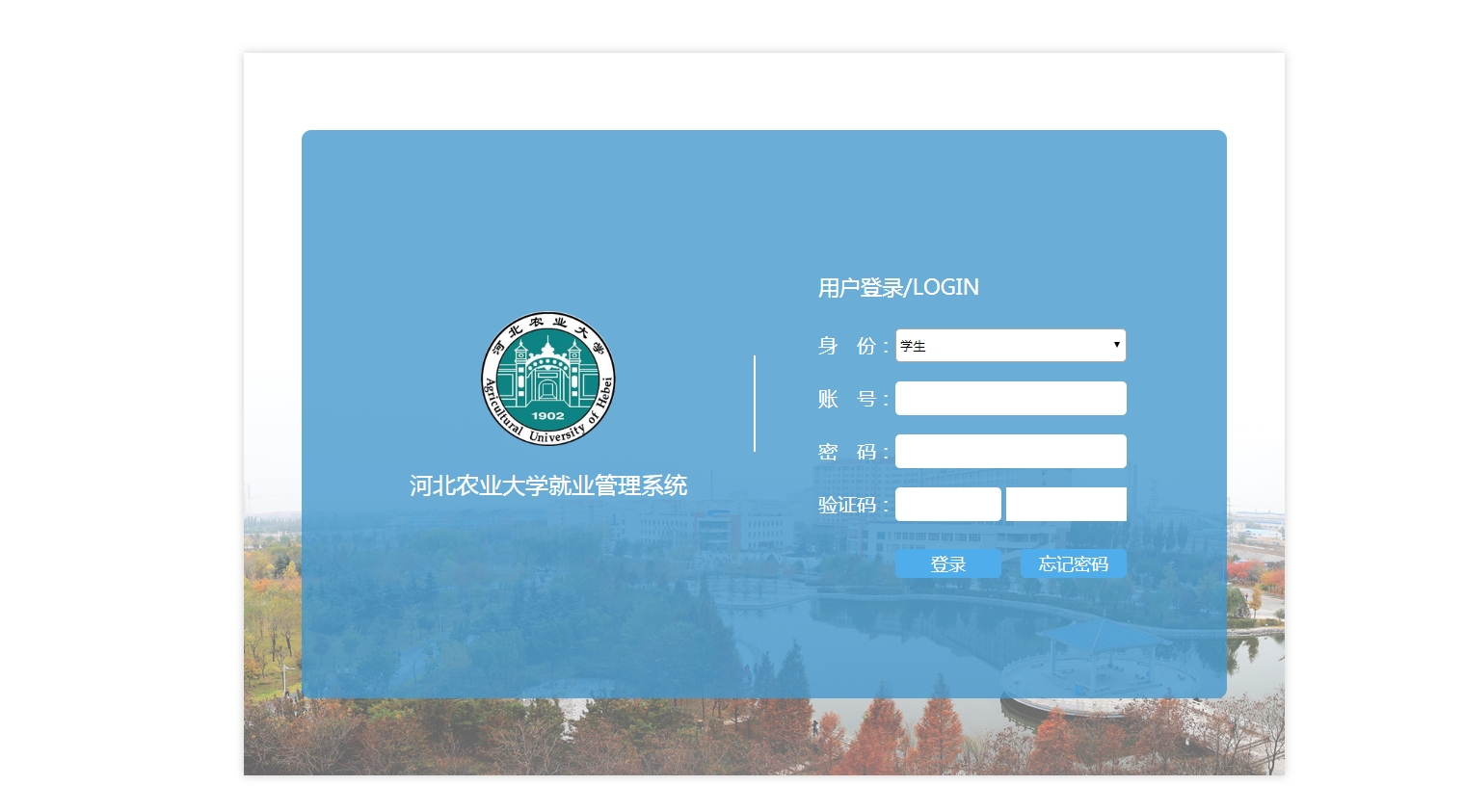Click the 用户登录/LOGIN heading
The image size is (1464, 812).
point(897,287)
